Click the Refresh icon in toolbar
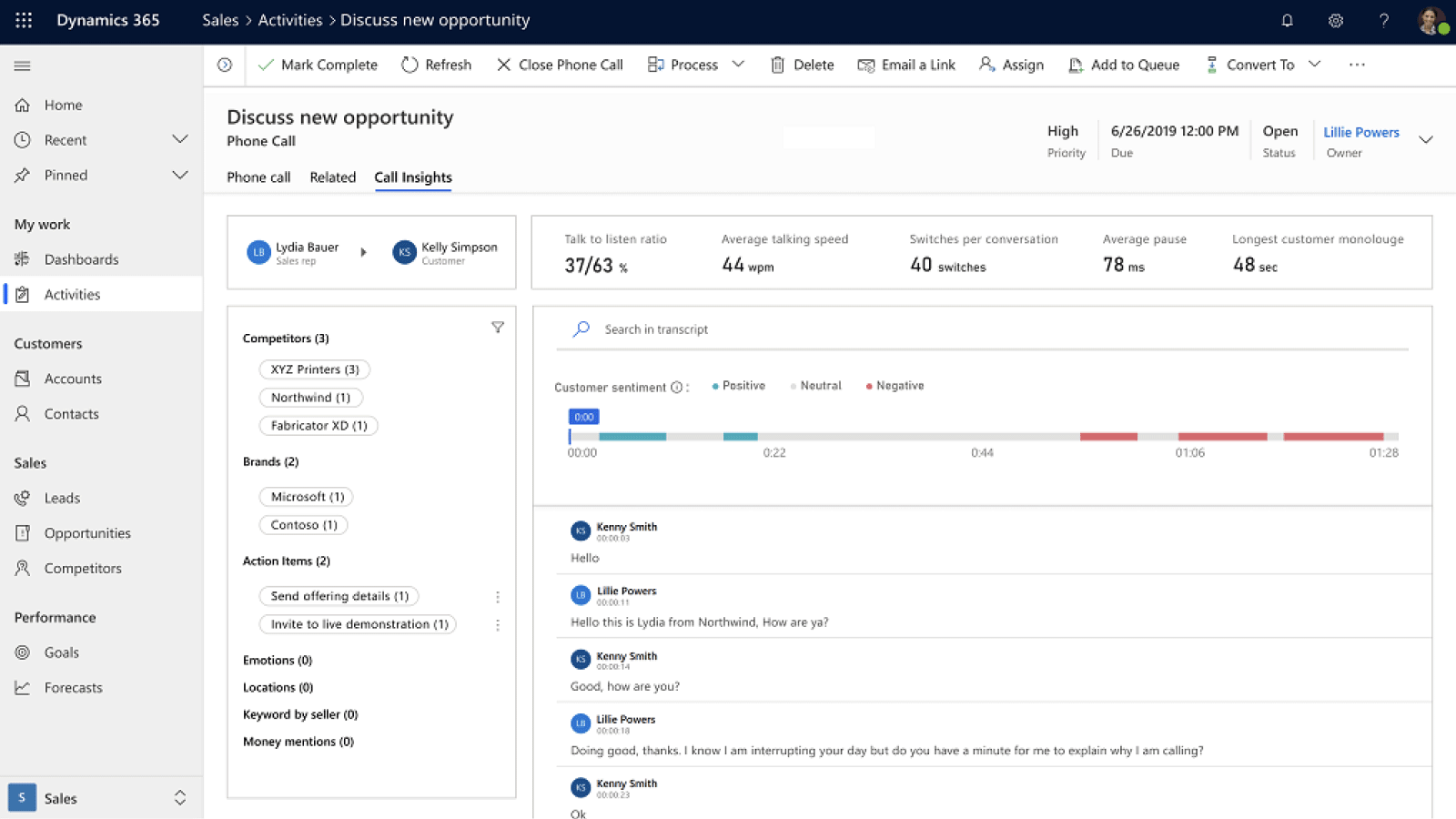The height and width of the screenshot is (819, 1456). click(409, 65)
